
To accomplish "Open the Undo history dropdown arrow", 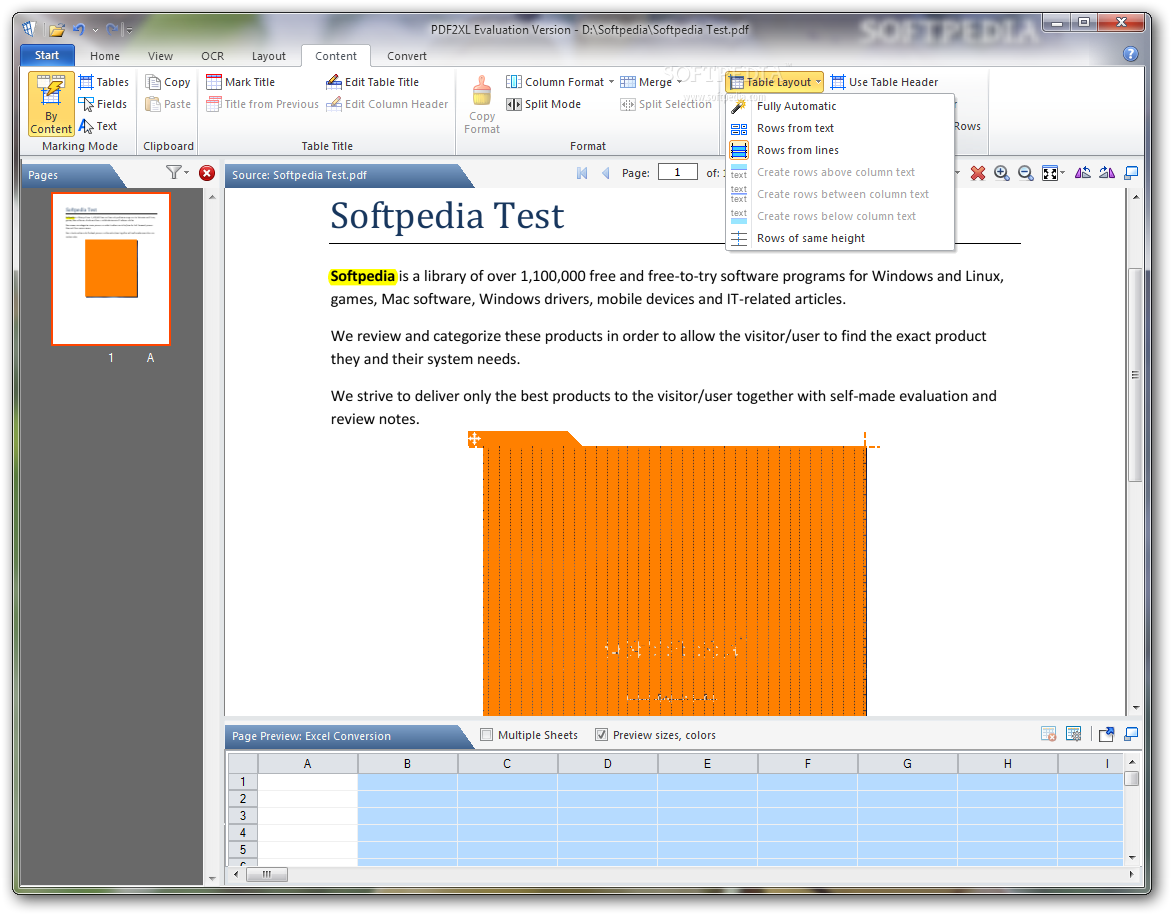I will pos(95,31).
